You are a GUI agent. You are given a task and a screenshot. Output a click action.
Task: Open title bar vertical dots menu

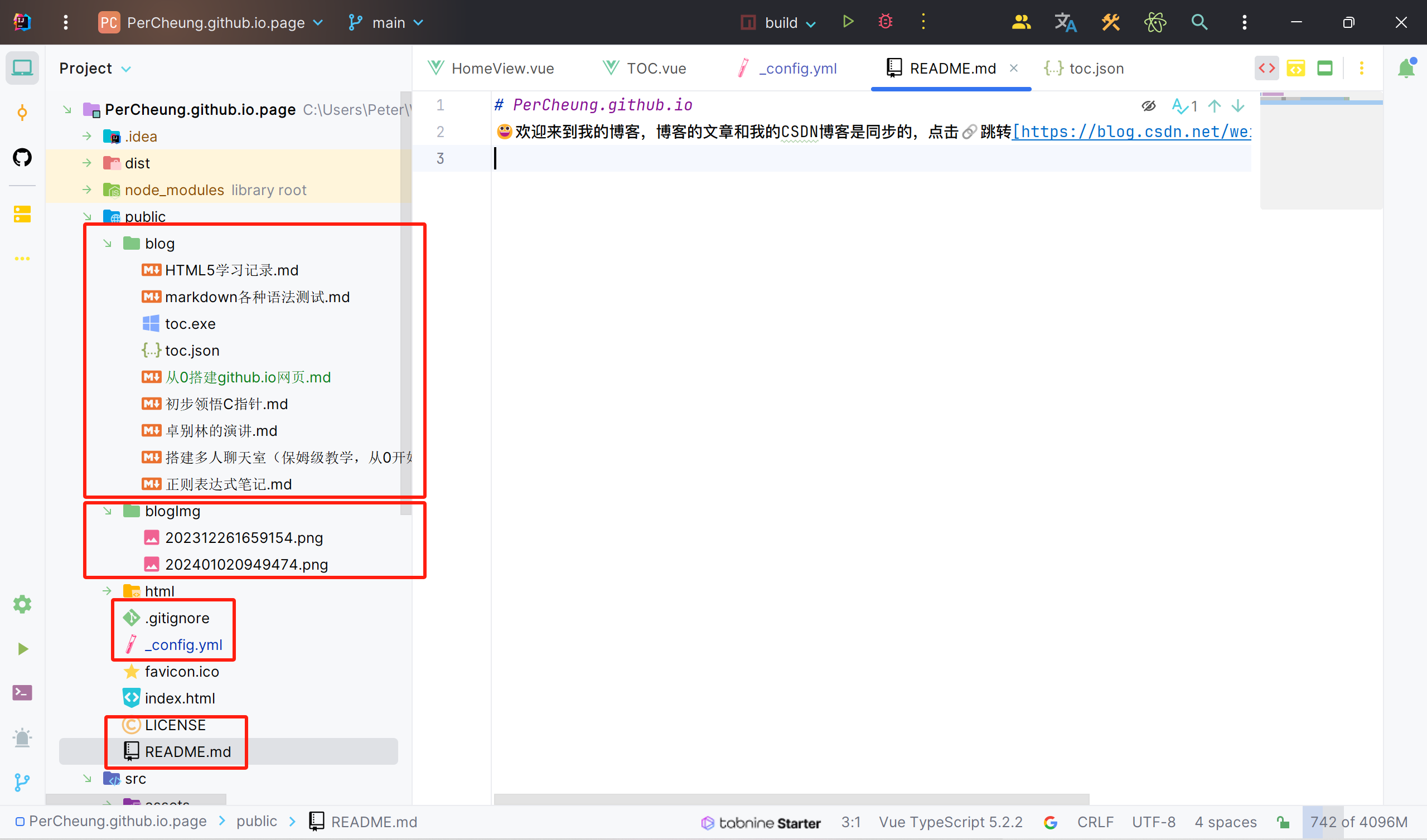tap(1244, 22)
